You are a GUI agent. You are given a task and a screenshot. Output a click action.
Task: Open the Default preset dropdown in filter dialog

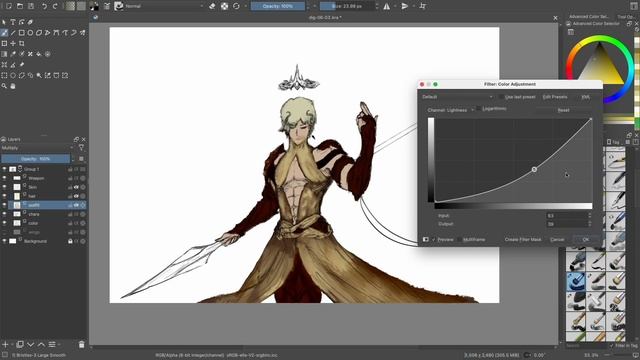(457, 97)
